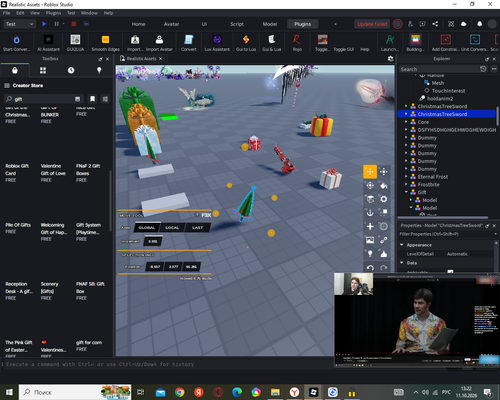Expand the Core model in Explorer
The height and width of the screenshot is (400, 500).
pos(406,122)
